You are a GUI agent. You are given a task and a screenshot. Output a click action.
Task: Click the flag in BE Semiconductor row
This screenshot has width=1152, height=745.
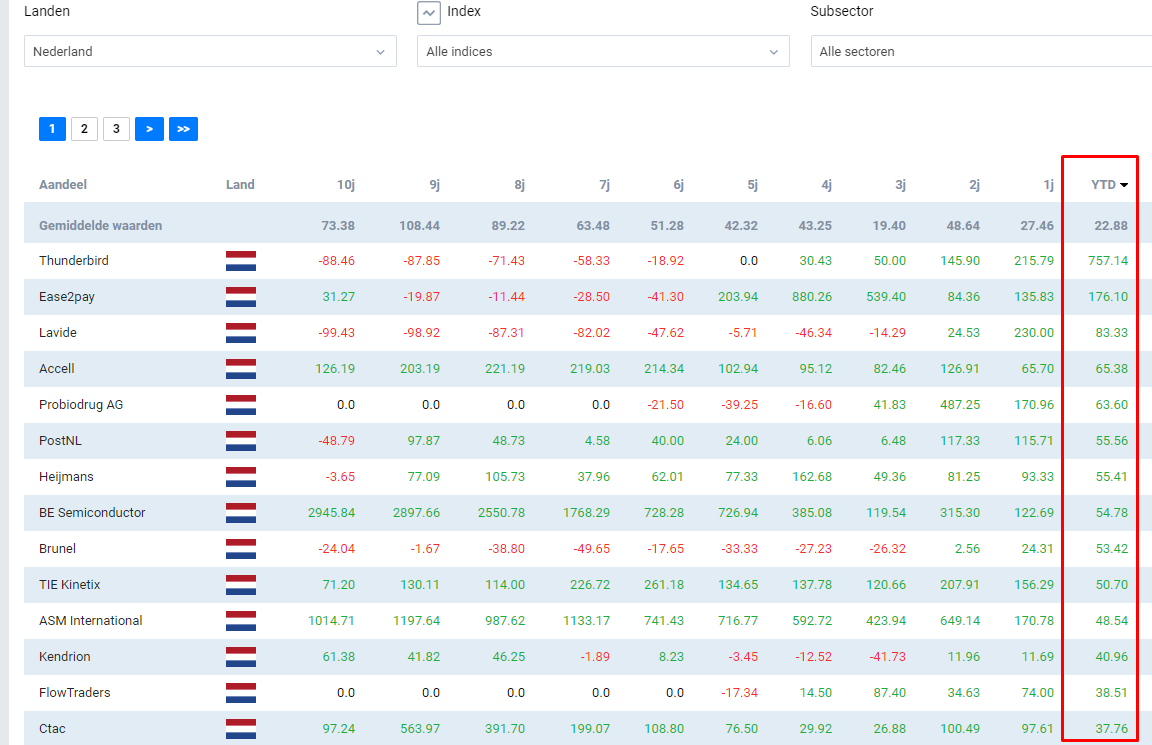coord(241,513)
